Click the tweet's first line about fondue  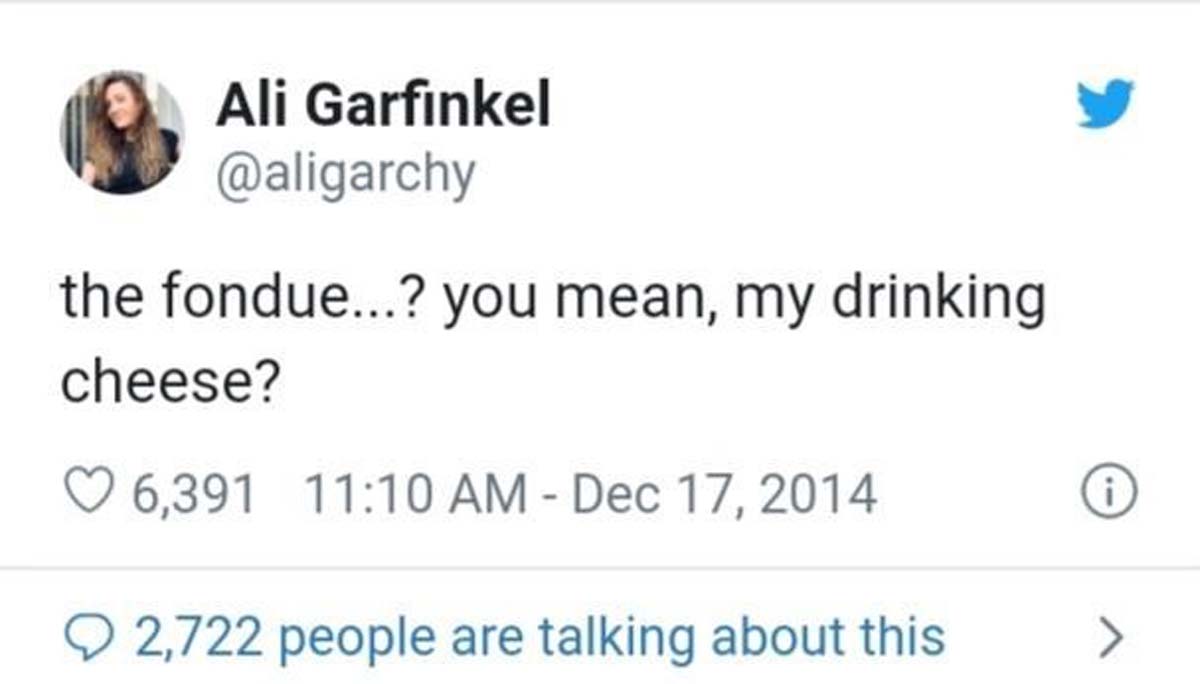coord(552,303)
